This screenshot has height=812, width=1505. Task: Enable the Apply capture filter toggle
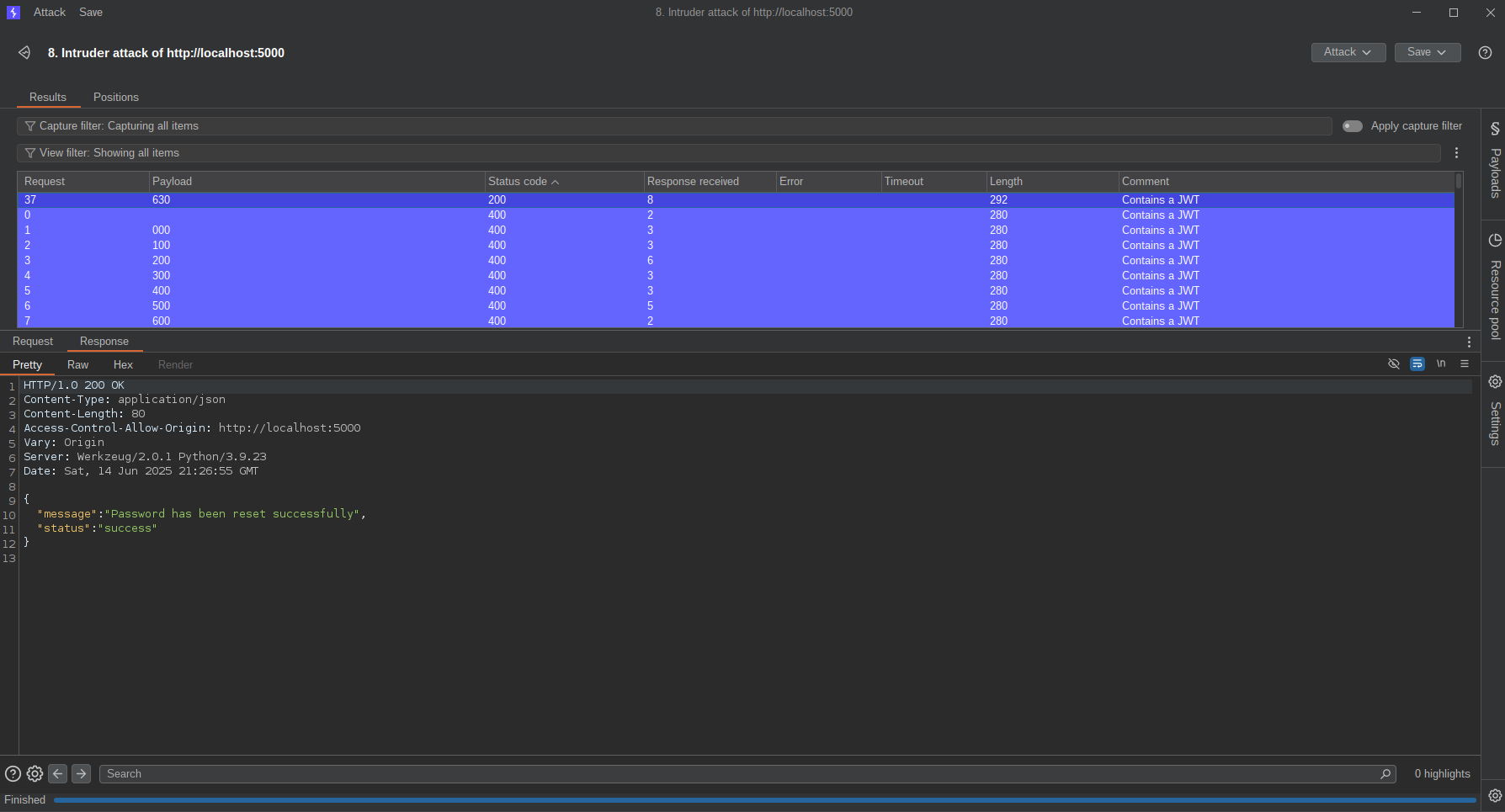(x=1352, y=126)
